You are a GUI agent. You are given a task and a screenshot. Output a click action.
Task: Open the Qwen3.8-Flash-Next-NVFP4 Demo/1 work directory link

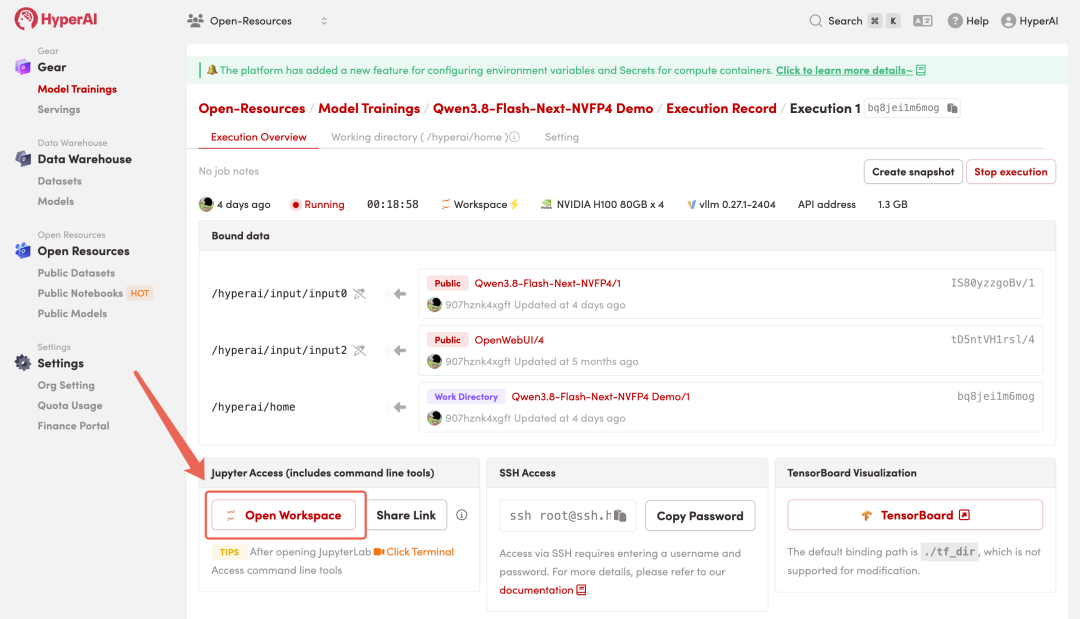tap(601, 397)
